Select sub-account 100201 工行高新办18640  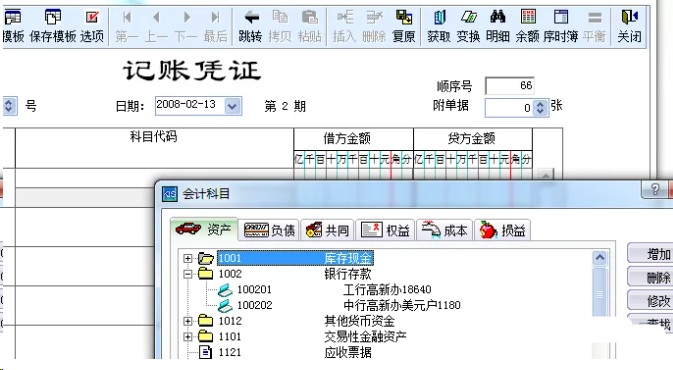pyautogui.click(x=334, y=289)
